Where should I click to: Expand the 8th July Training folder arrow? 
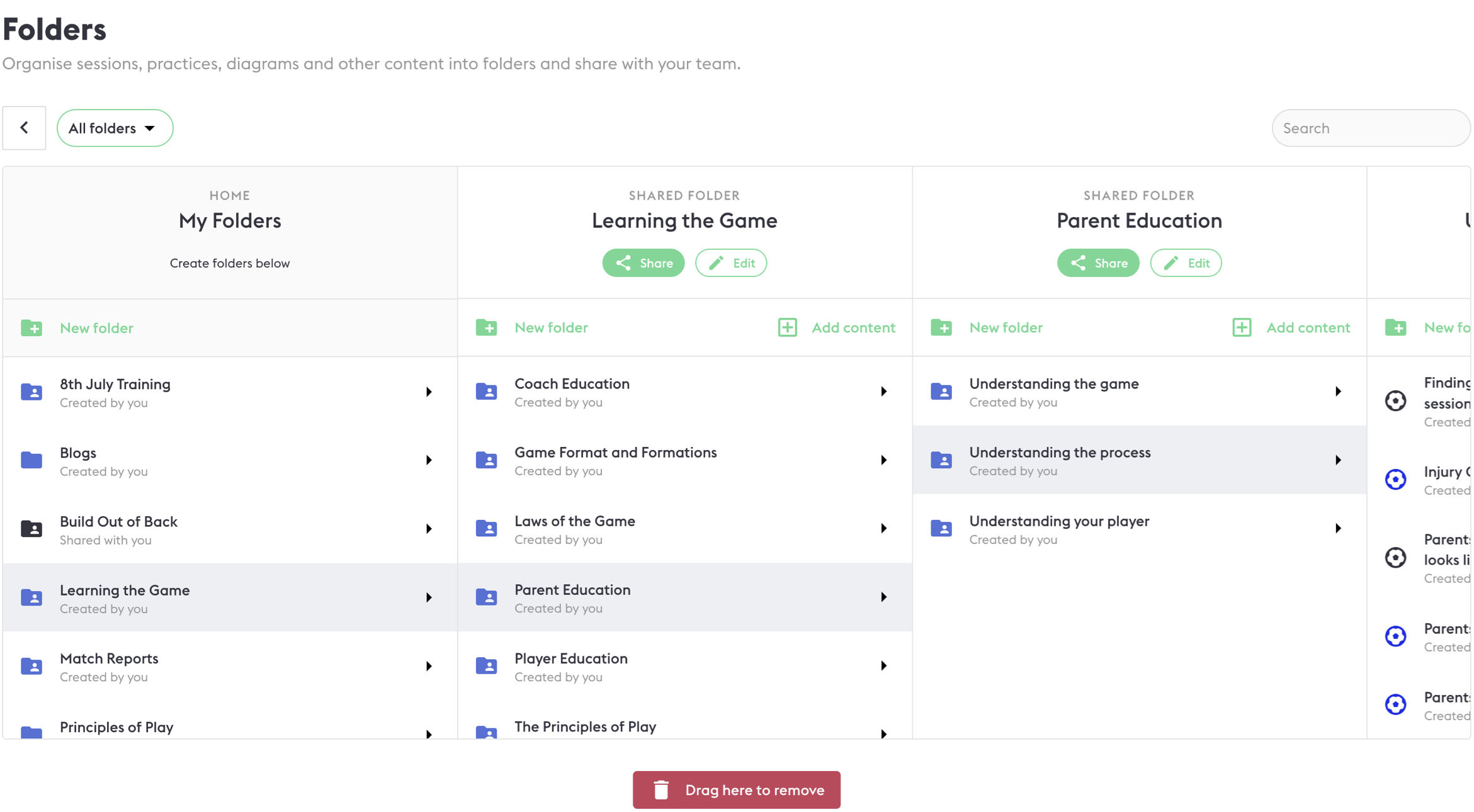point(429,392)
